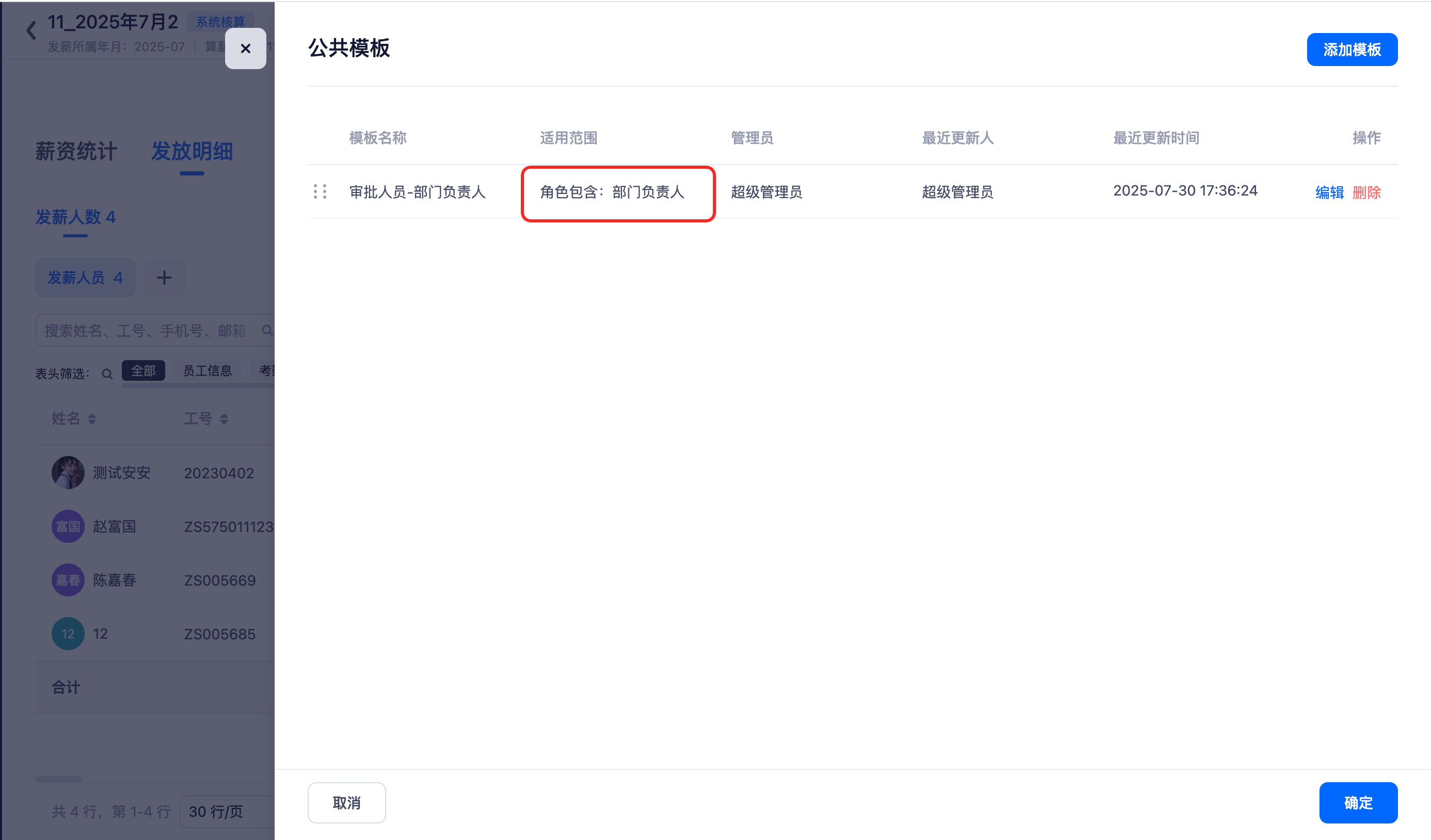Click the avatar of 测试安安

pos(68,472)
